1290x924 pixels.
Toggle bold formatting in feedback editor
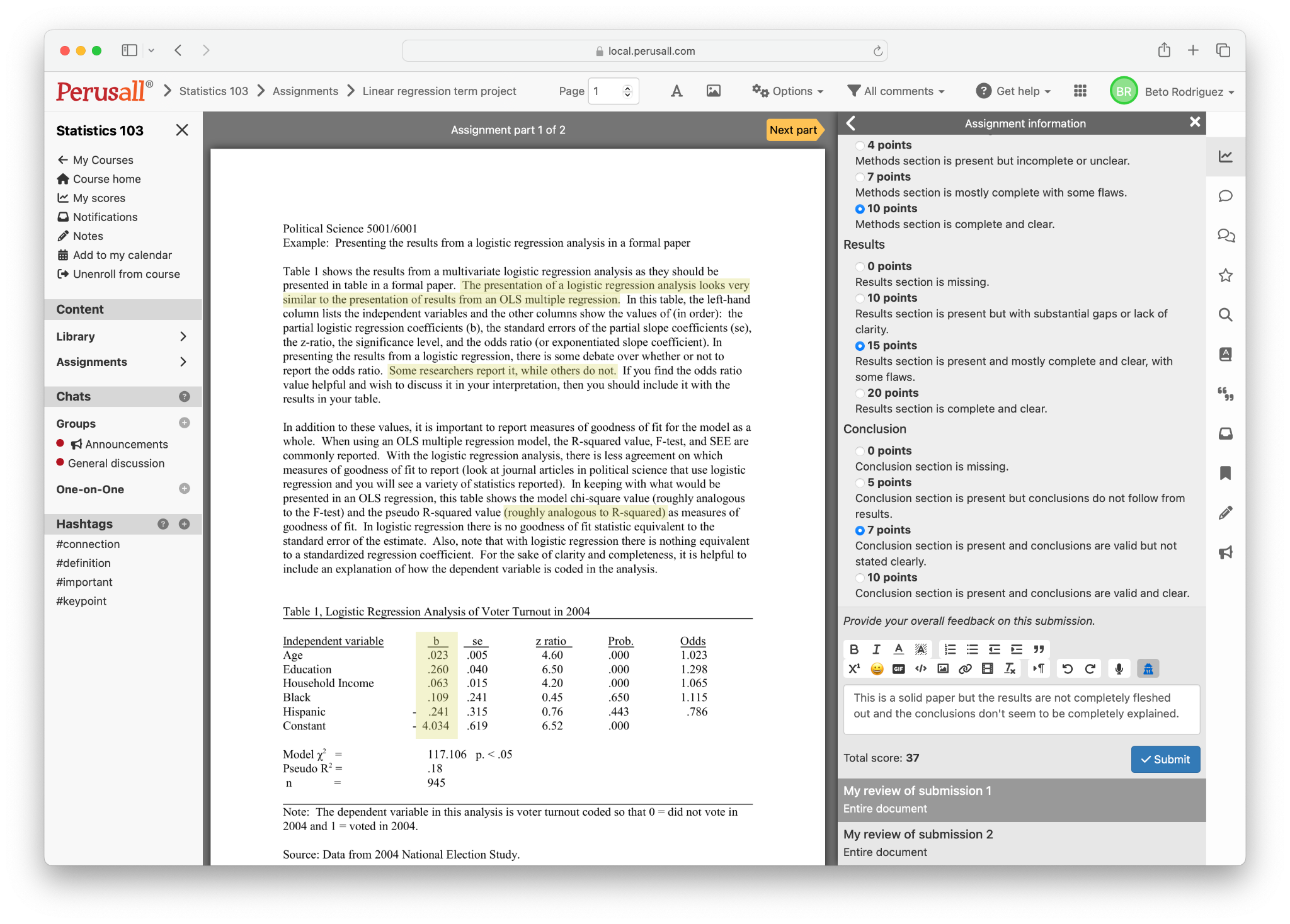pos(854,649)
